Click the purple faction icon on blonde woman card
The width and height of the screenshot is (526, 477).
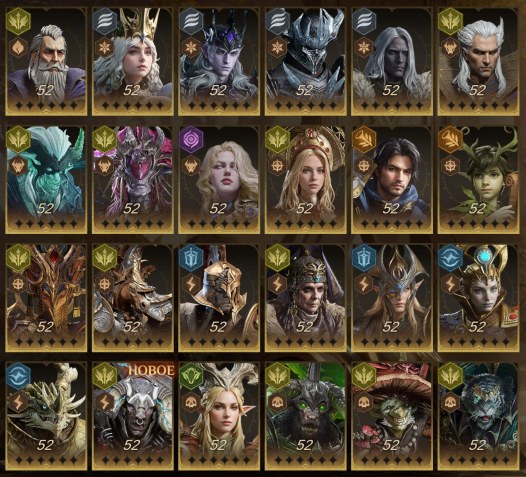point(191,140)
